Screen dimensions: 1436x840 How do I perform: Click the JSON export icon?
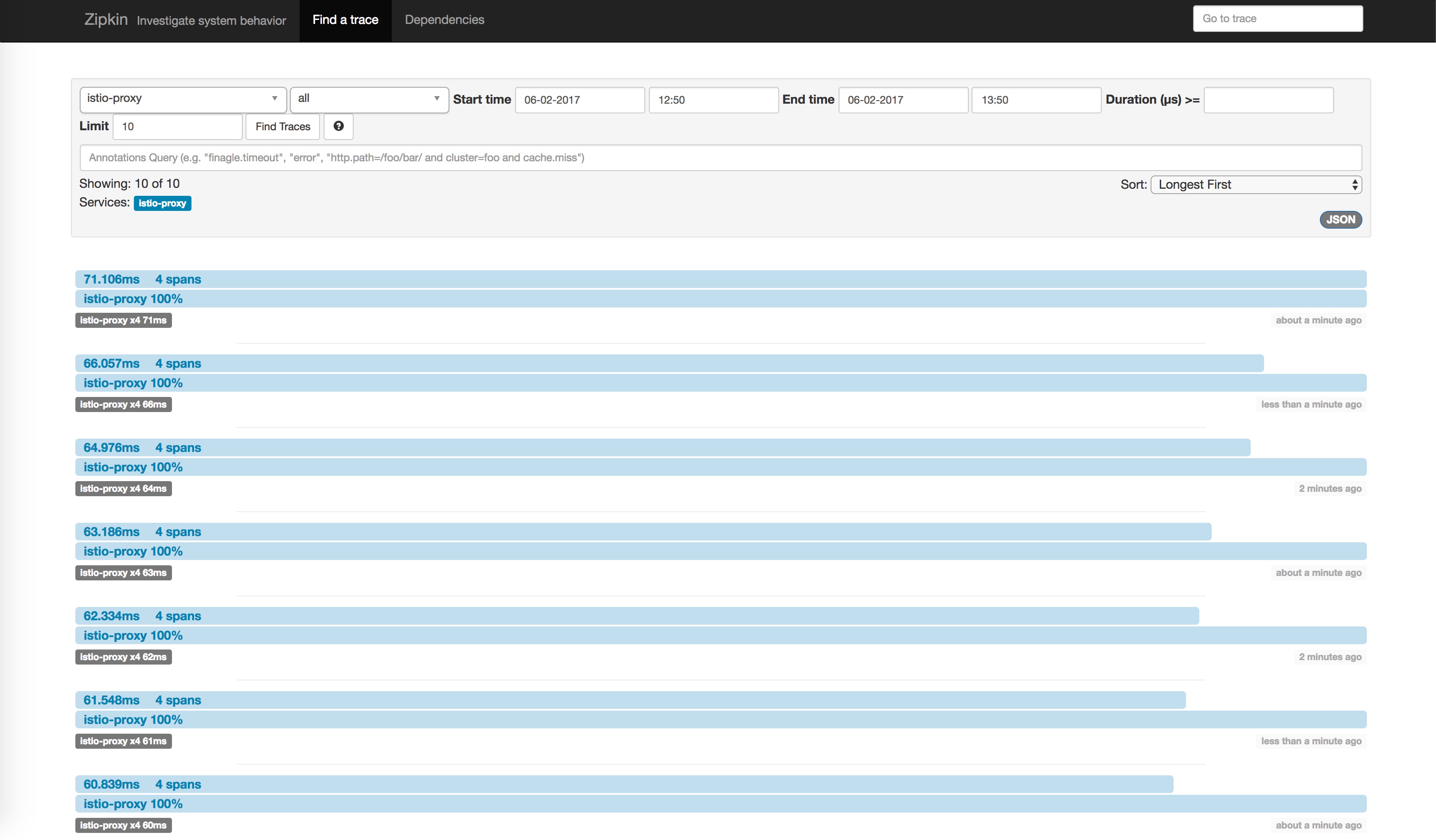pyautogui.click(x=1340, y=218)
